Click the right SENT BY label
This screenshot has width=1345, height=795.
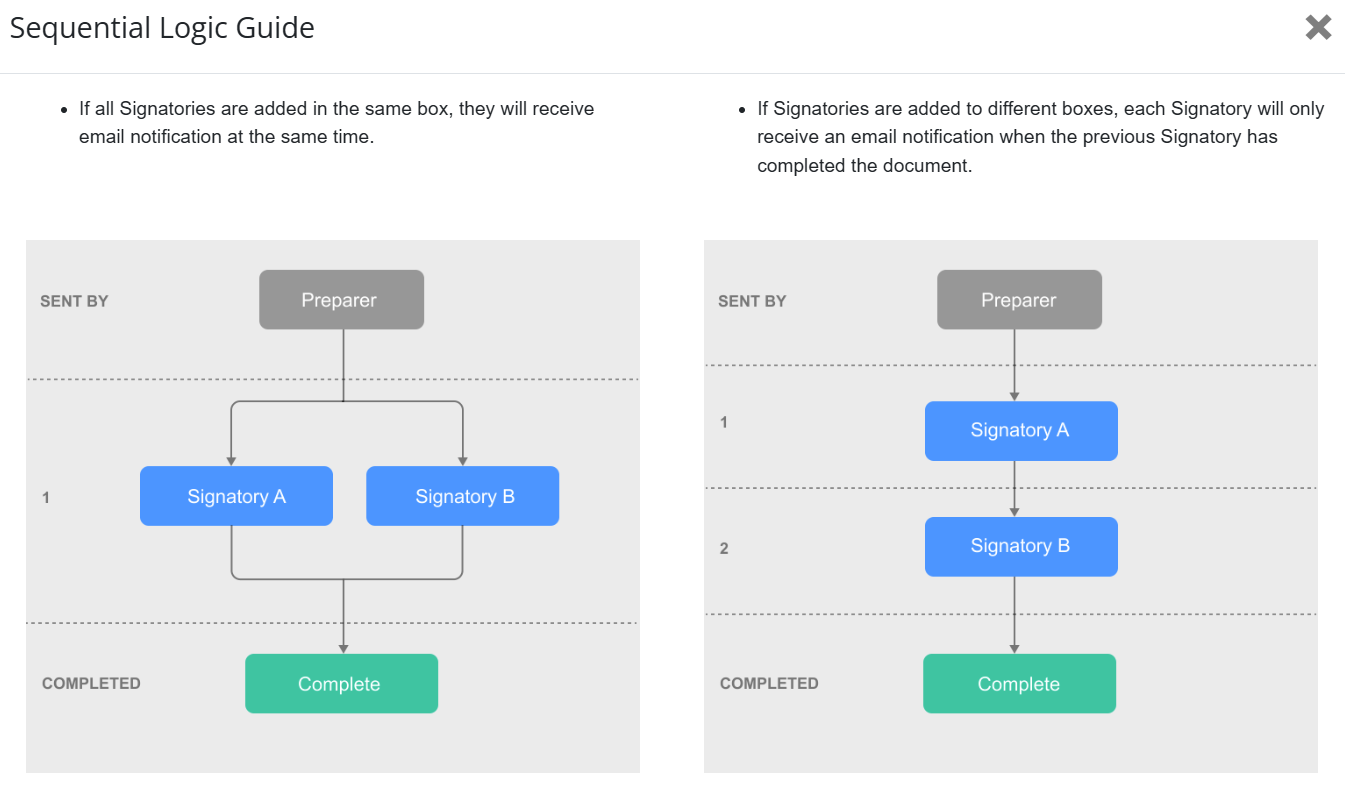(752, 301)
